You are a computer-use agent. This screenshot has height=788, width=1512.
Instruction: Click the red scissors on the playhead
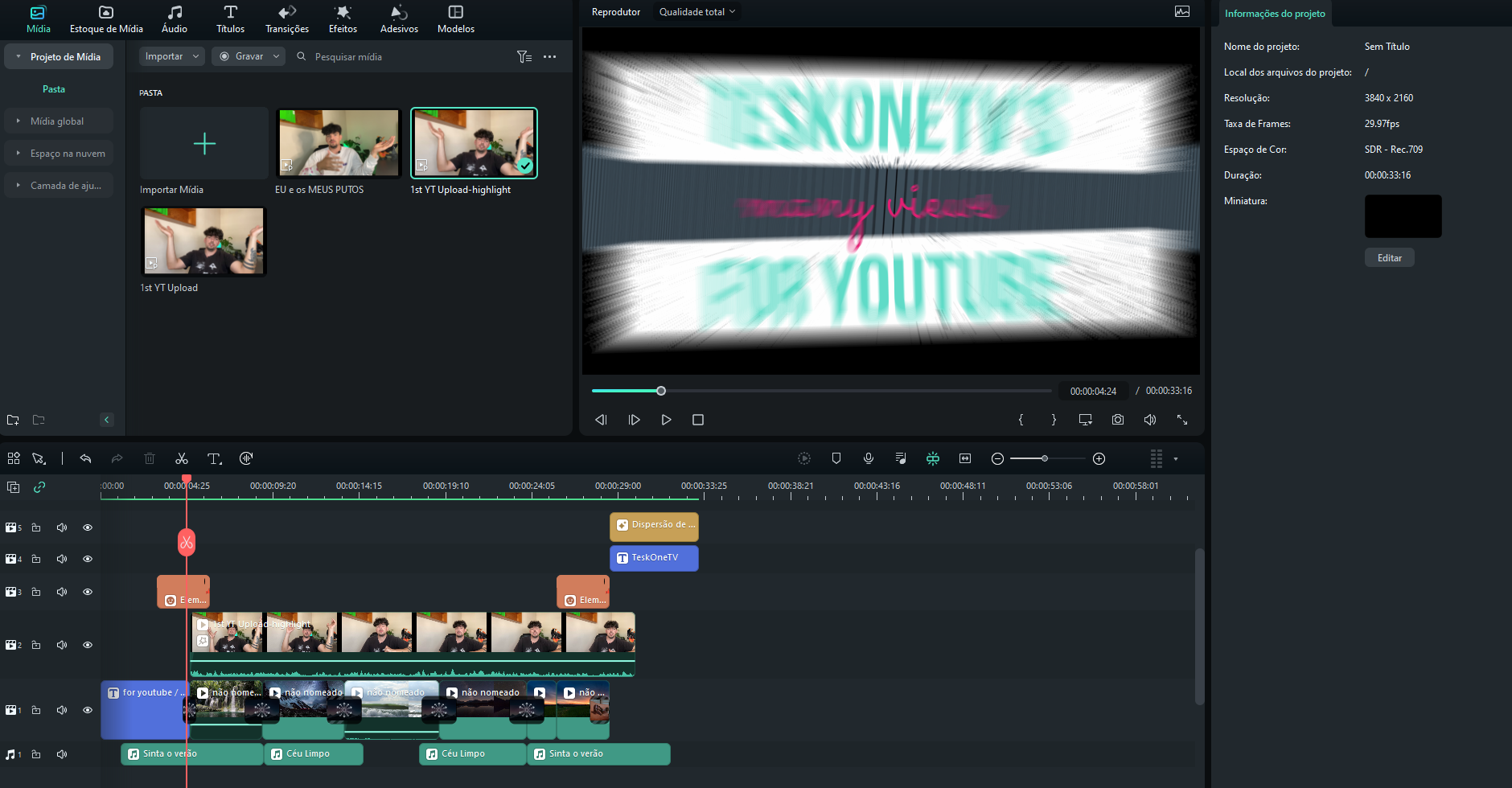click(x=187, y=543)
